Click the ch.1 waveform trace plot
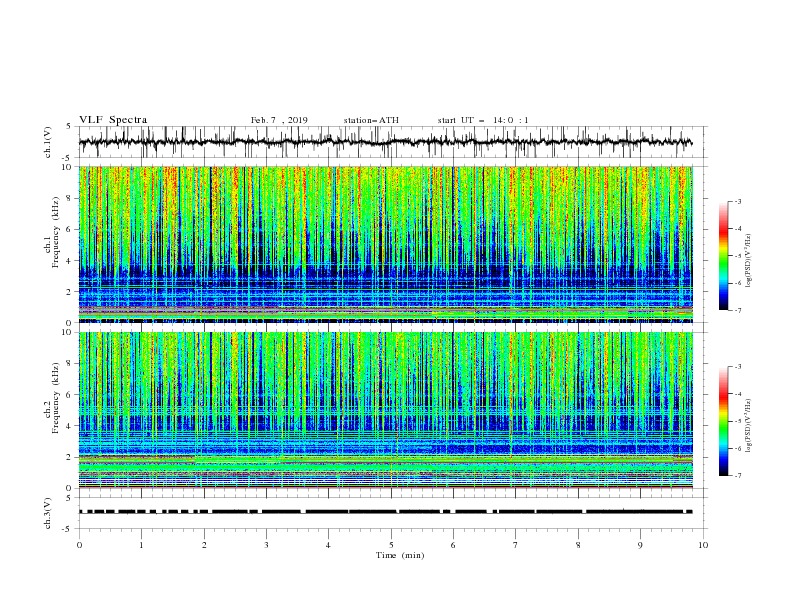Image resolution: width=792 pixels, height=612 pixels. tap(386, 142)
